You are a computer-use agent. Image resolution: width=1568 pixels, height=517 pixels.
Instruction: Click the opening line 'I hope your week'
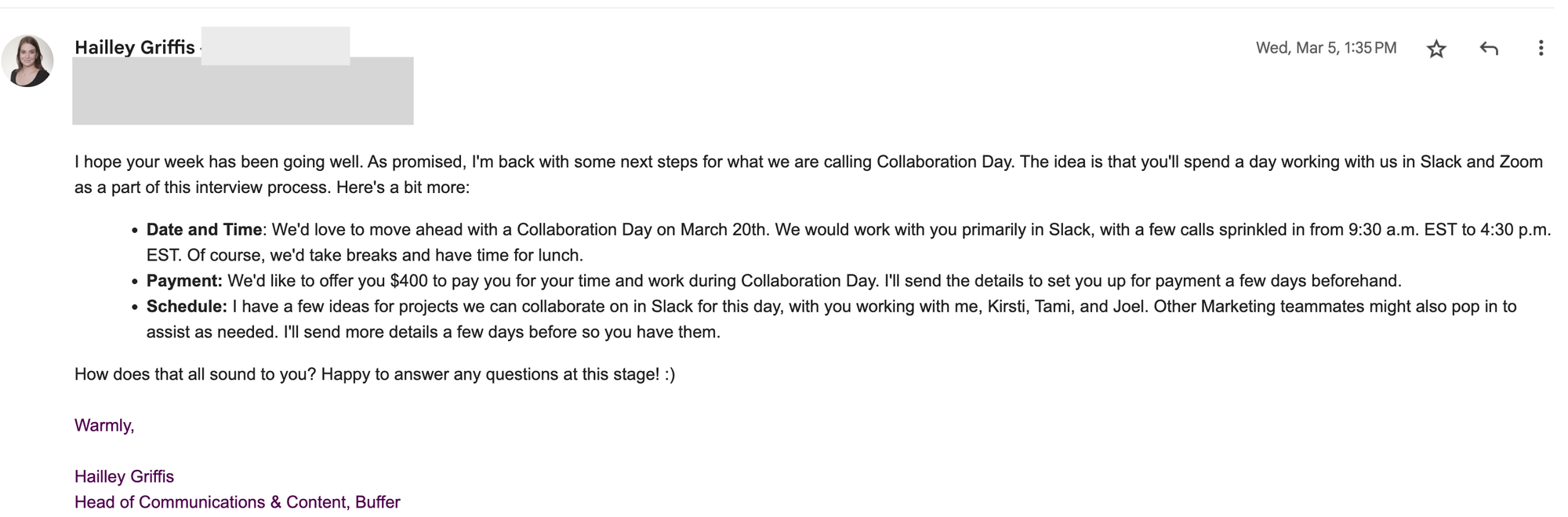(x=219, y=162)
